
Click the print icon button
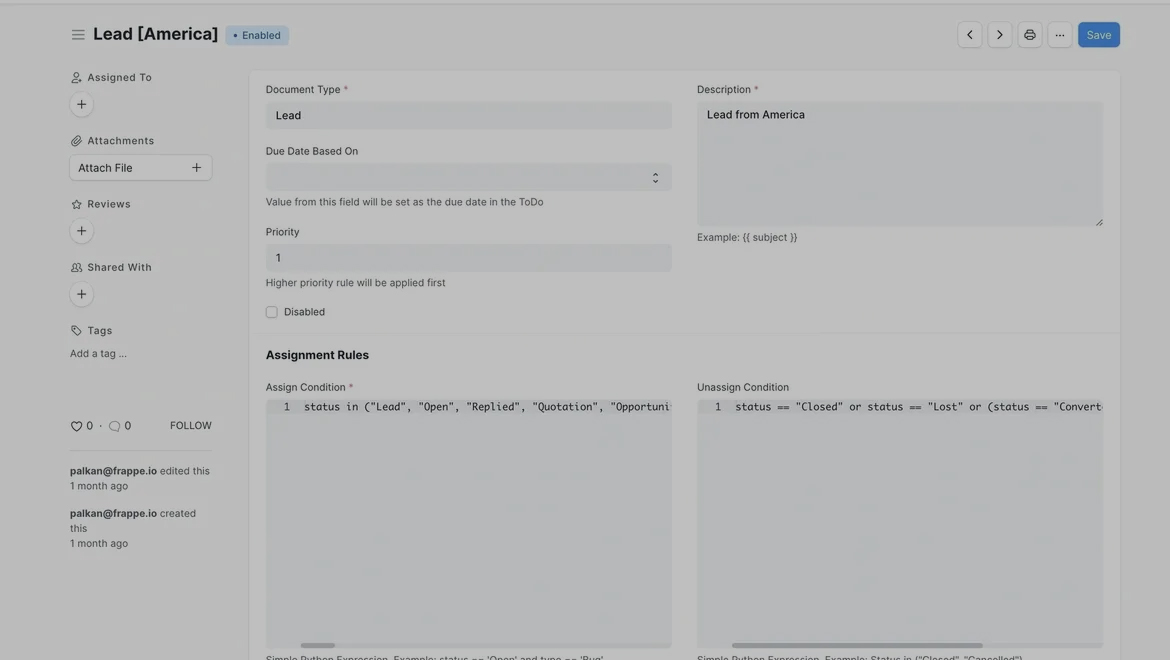tap(1030, 35)
